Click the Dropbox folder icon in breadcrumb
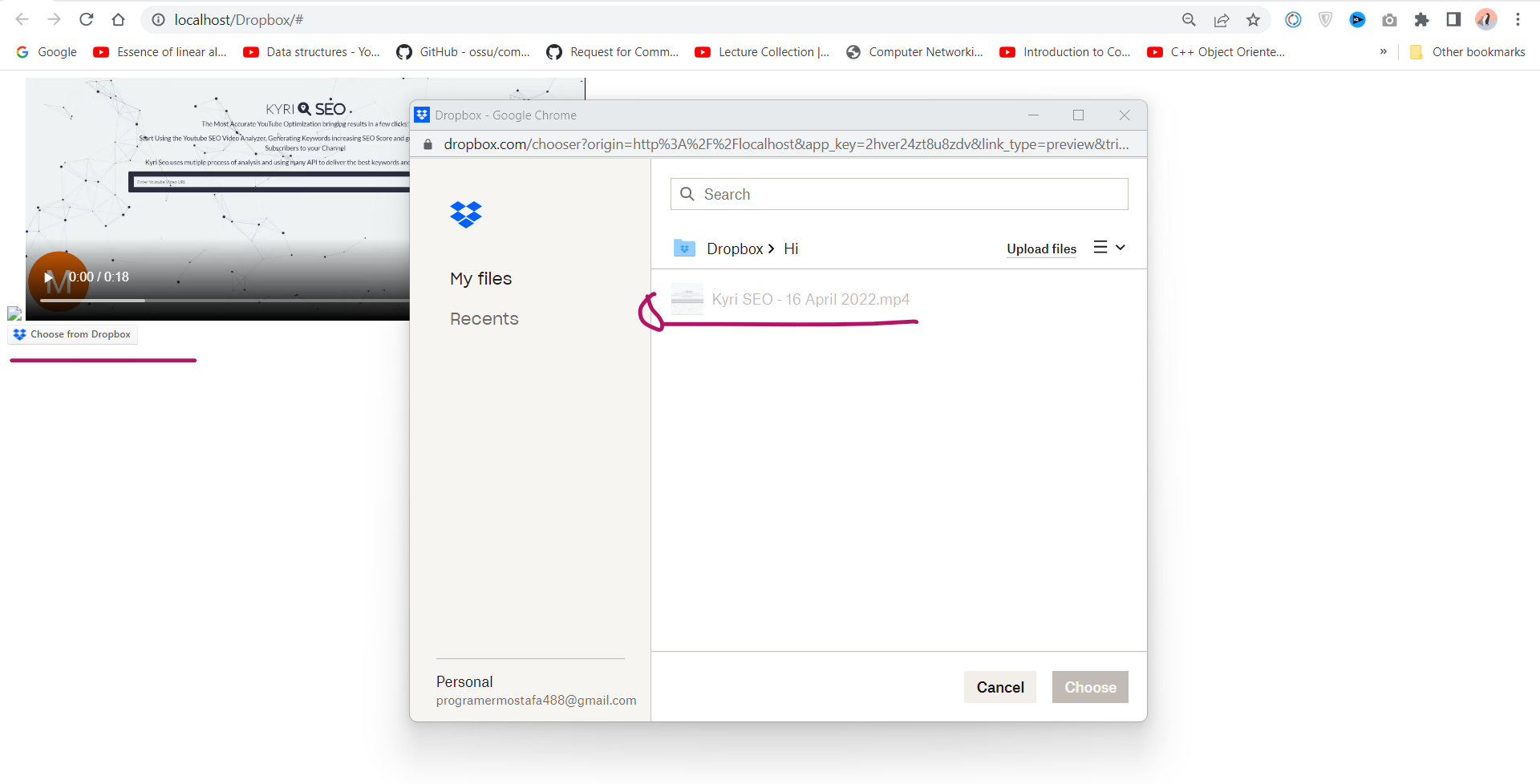Image resolution: width=1540 pixels, height=784 pixels. click(684, 248)
